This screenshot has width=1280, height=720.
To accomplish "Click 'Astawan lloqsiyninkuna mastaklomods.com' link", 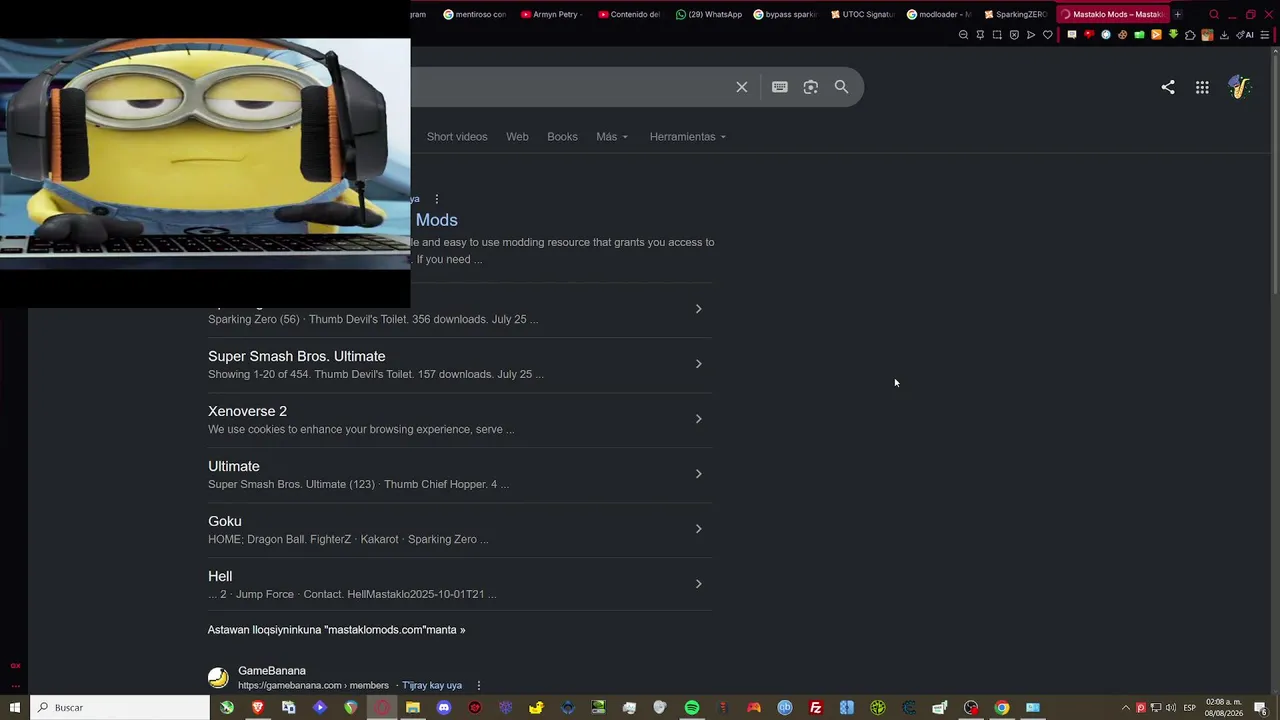I will [x=337, y=630].
